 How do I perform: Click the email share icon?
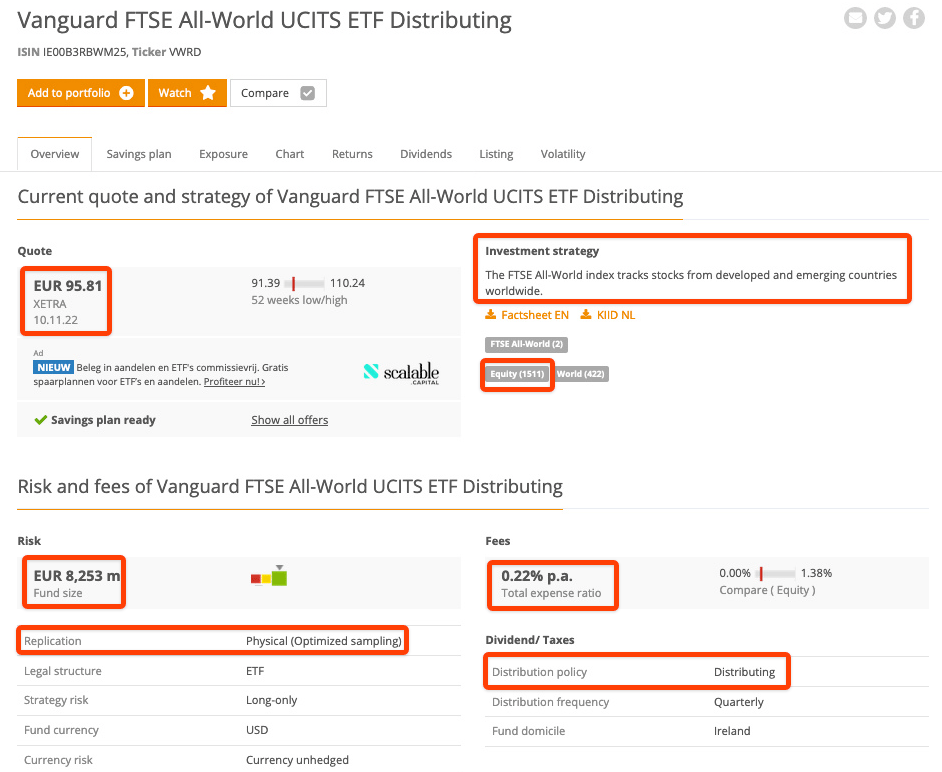tap(855, 18)
